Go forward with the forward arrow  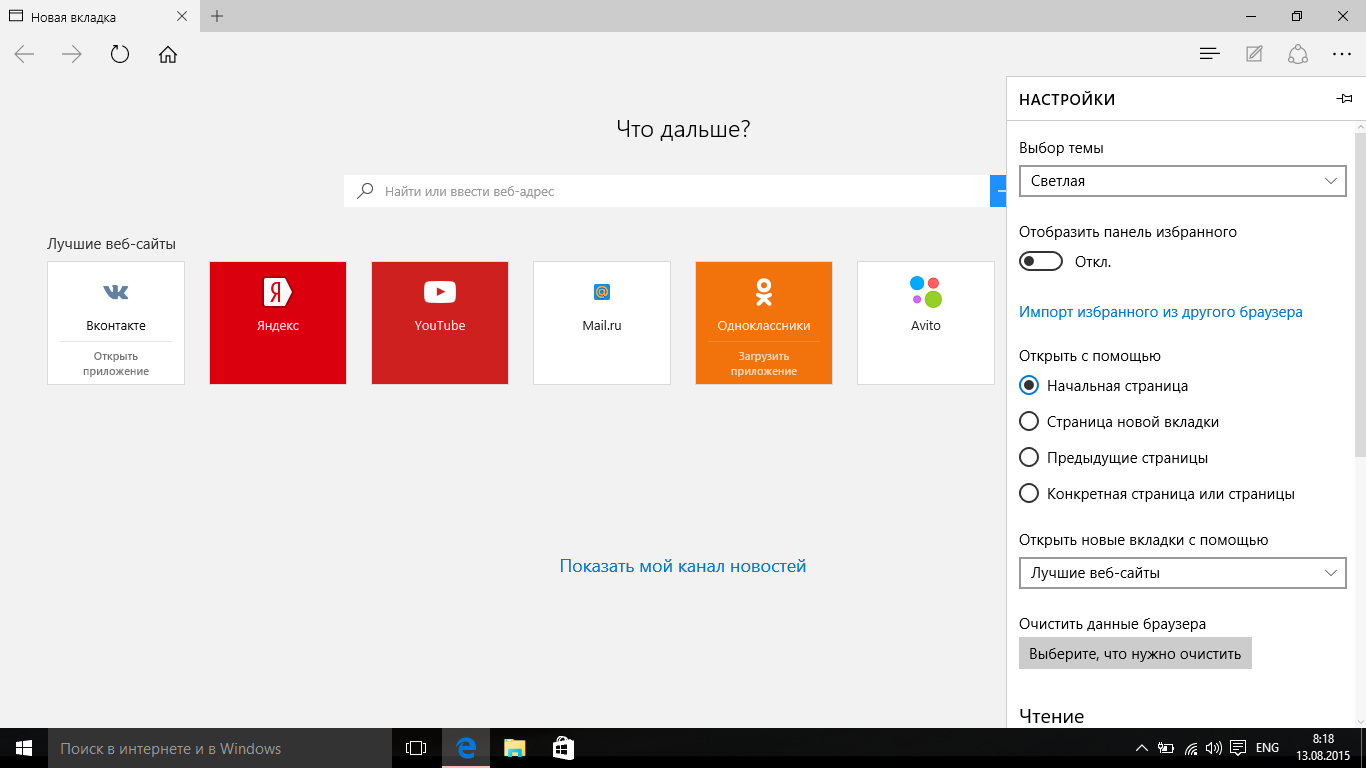click(x=72, y=54)
